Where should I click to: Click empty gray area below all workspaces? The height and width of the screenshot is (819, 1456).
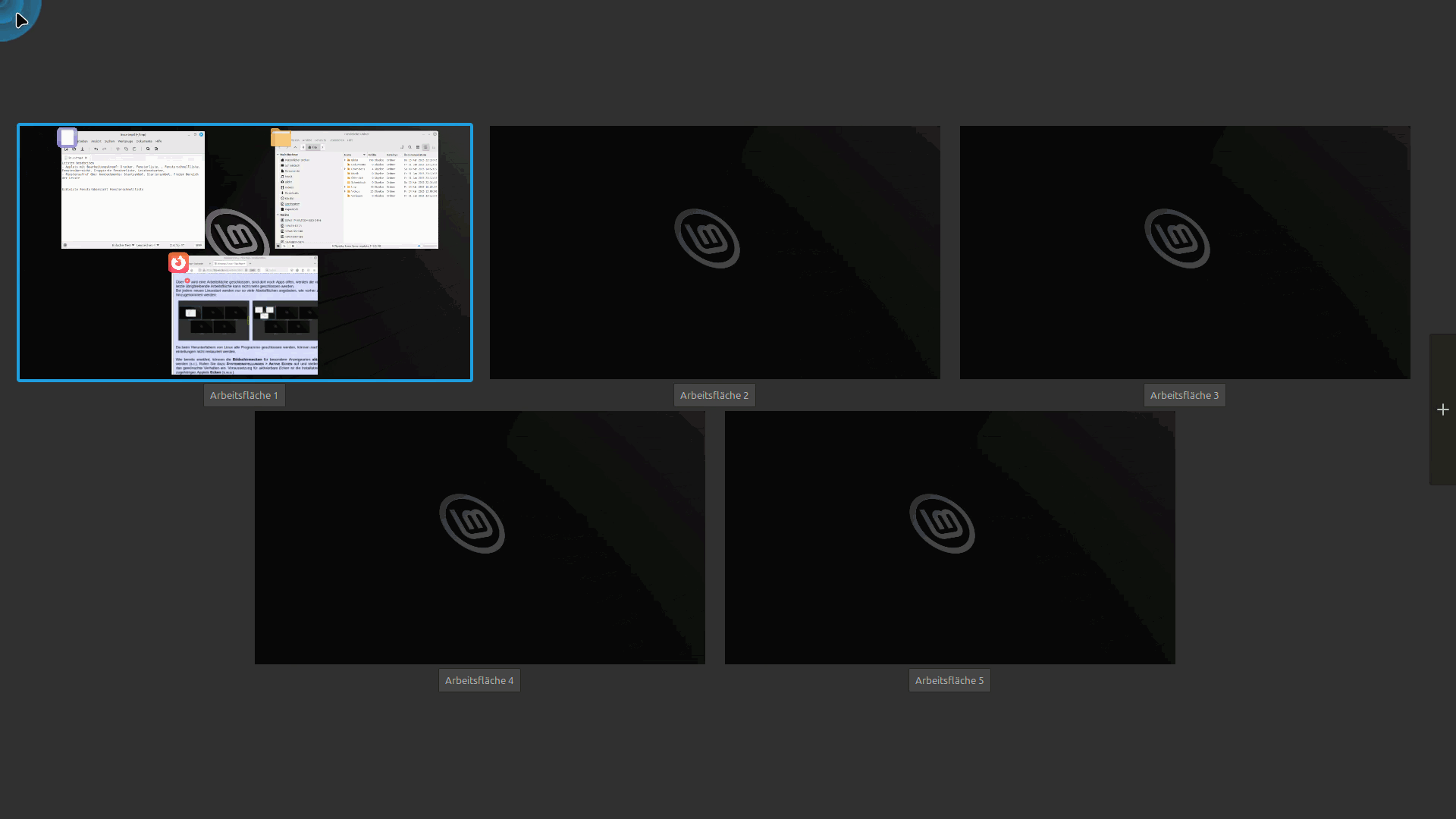tap(728, 758)
